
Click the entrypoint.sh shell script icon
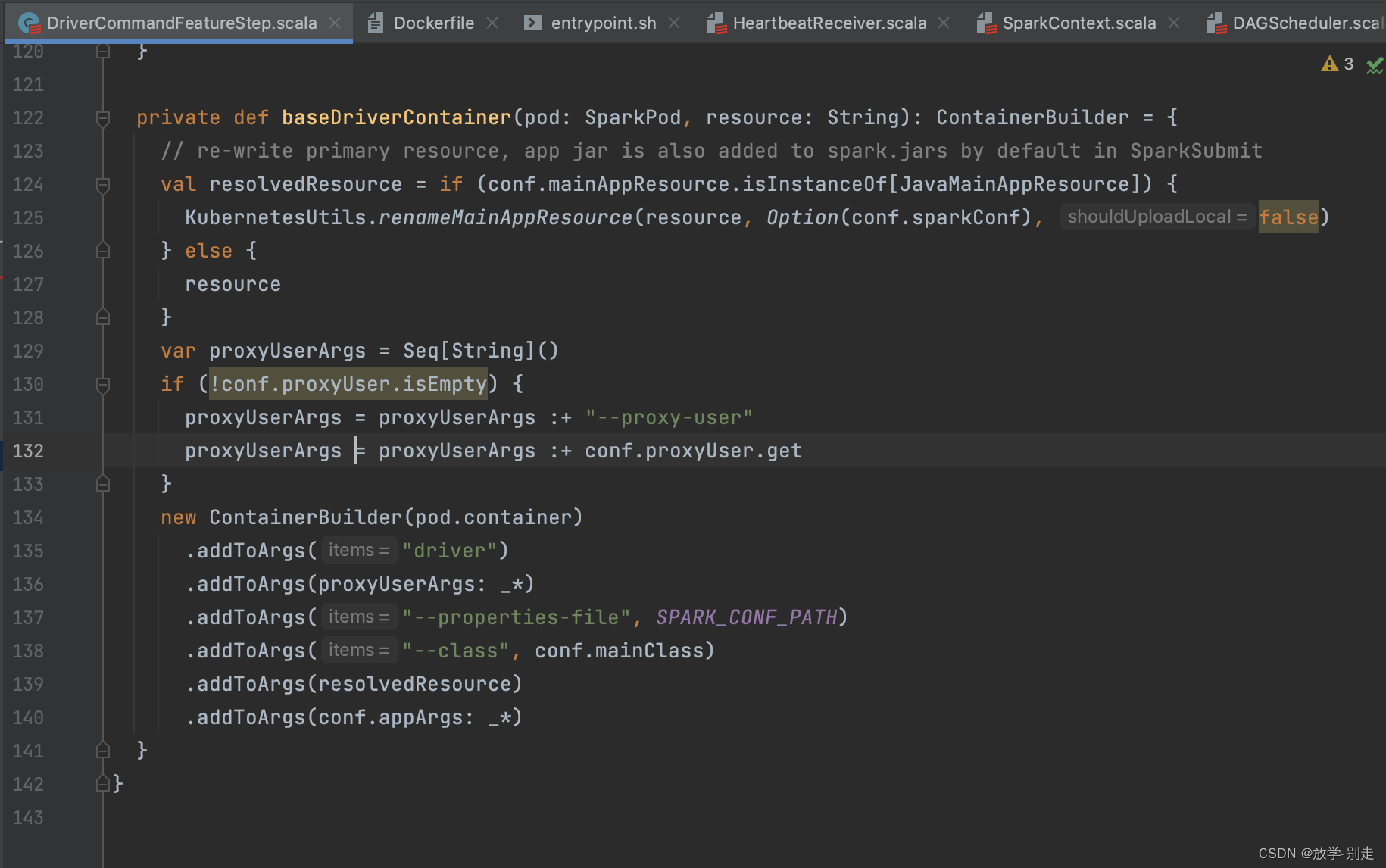coord(533,23)
